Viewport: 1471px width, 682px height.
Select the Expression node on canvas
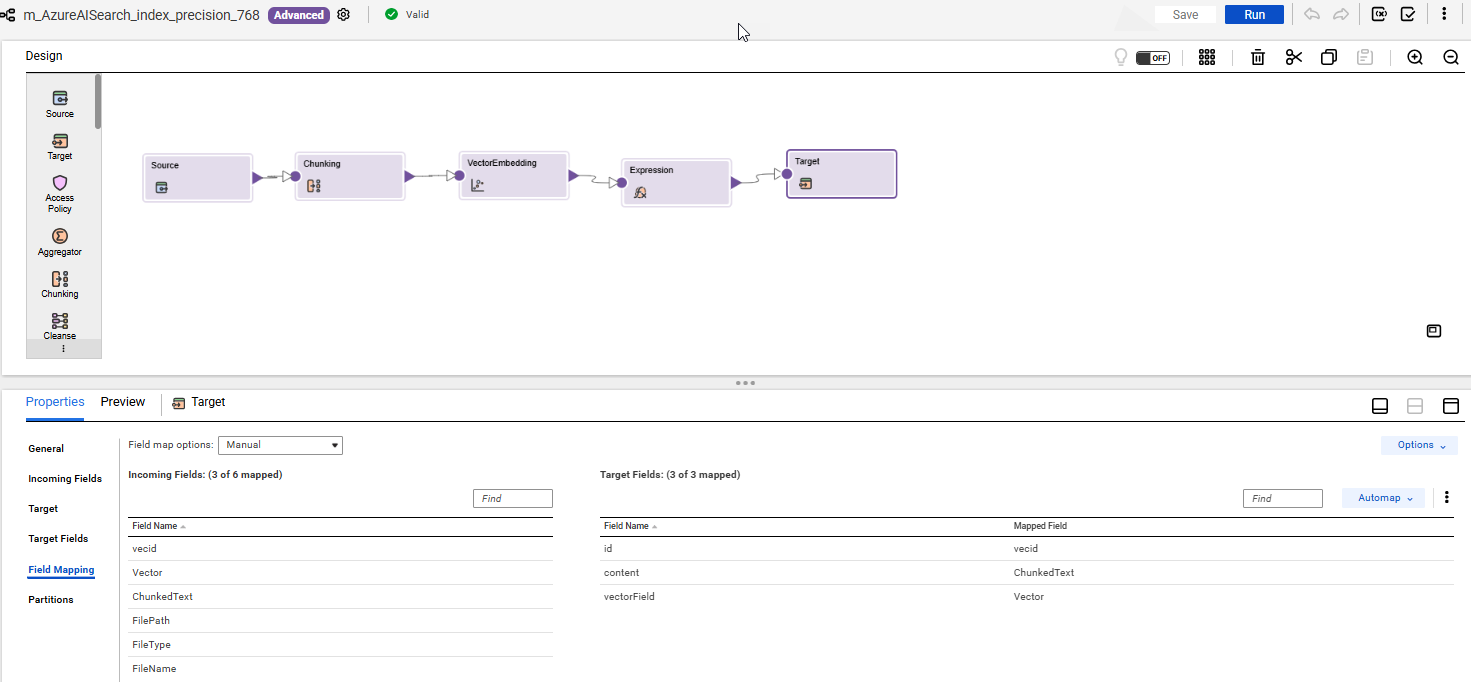click(676, 183)
